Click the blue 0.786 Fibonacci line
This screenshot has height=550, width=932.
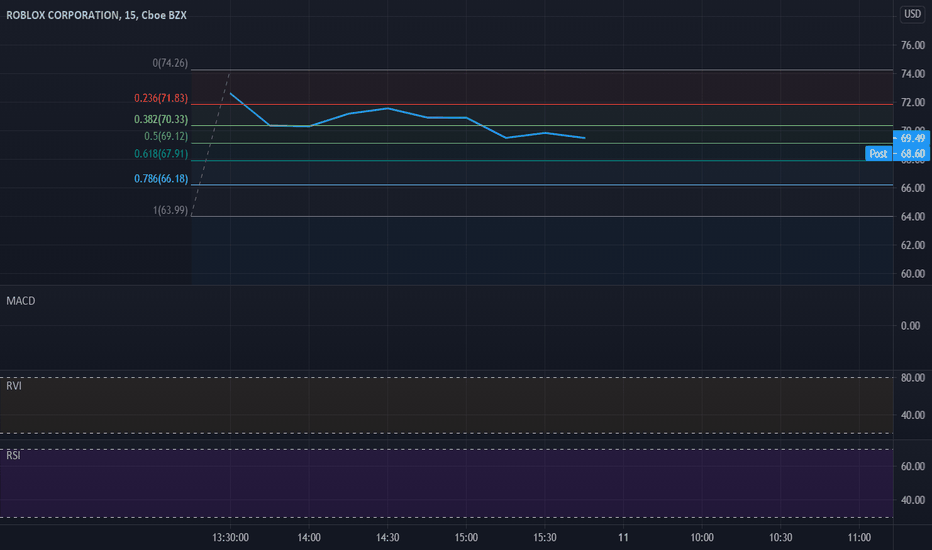[x=542, y=185]
